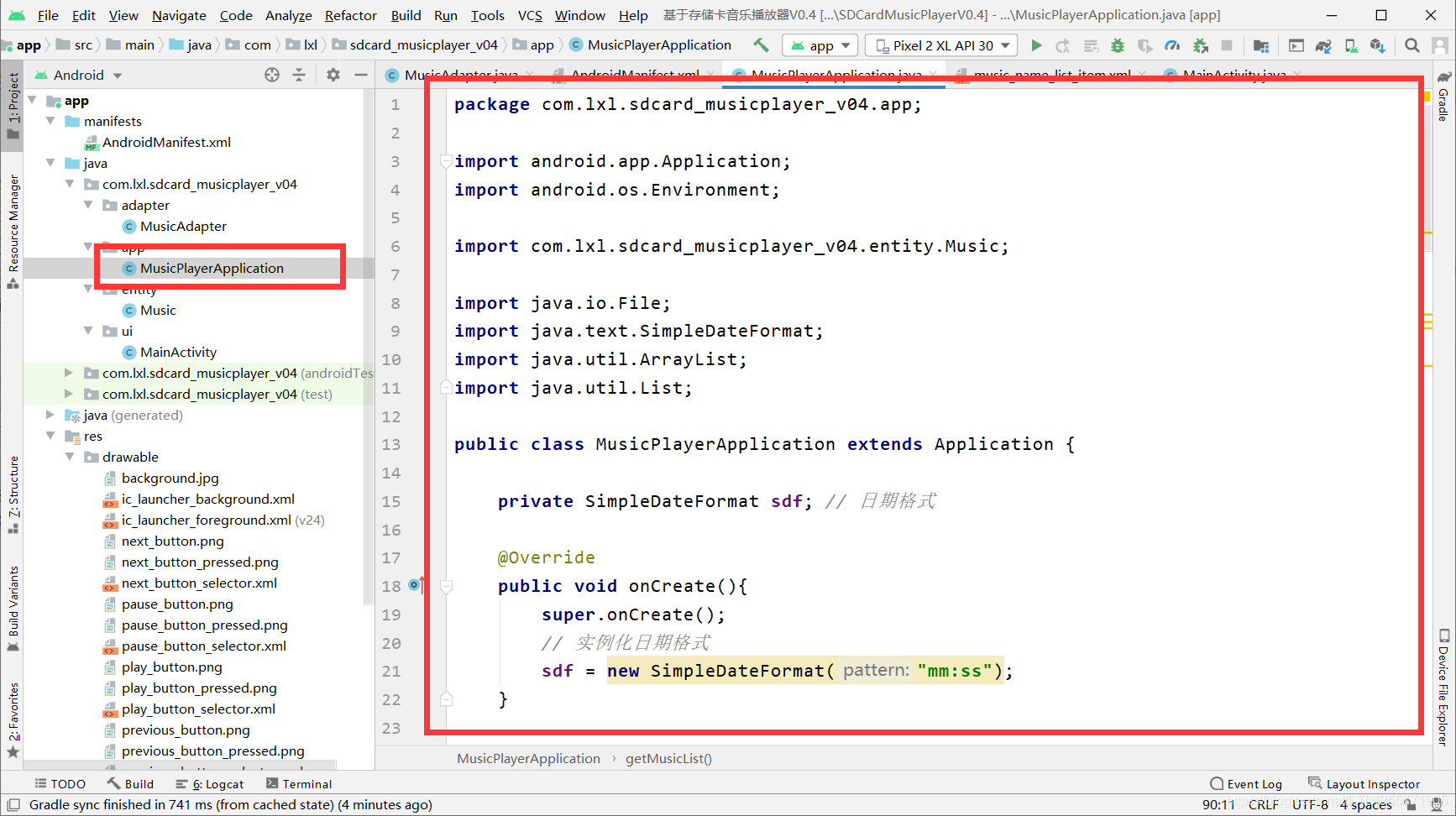Open the Layout Inspector

coord(1364,784)
